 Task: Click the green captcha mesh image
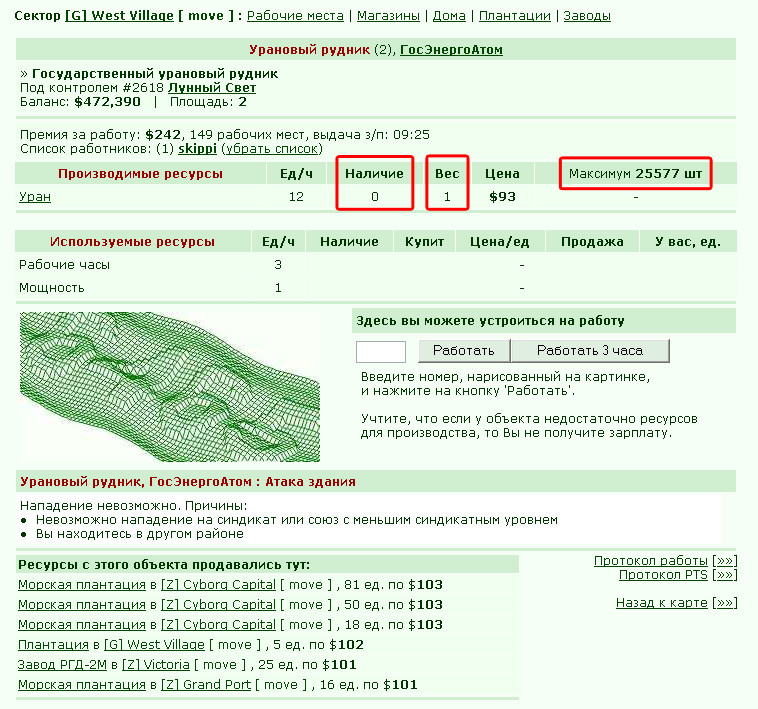point(170,387)
